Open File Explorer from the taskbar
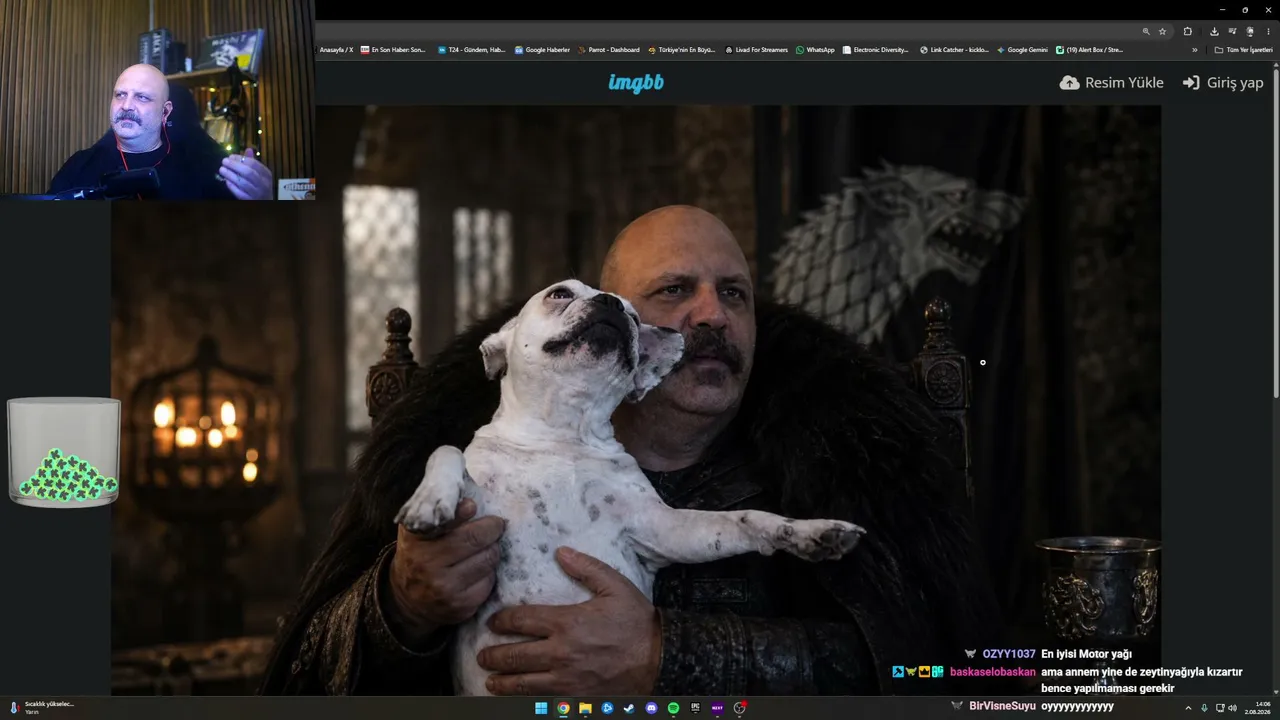Viewport: 1280px width, 720px height. (x=585, y=708)
